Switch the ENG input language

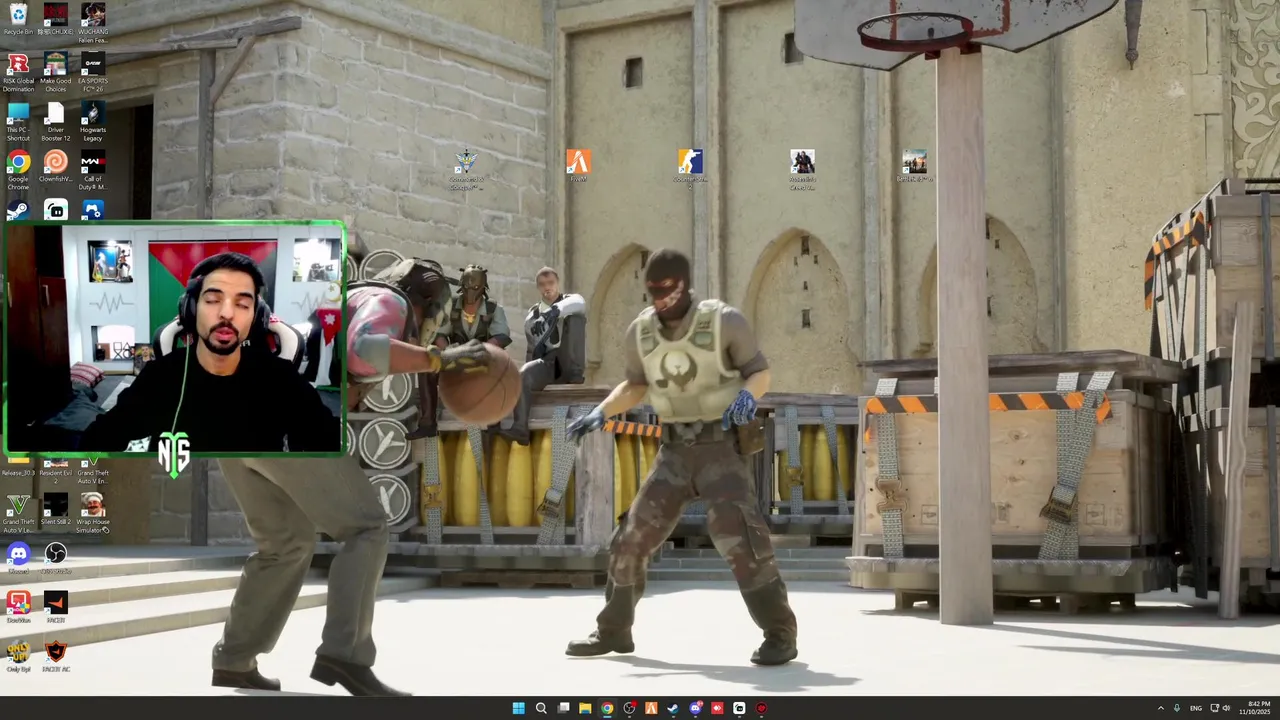[1195, 708]
